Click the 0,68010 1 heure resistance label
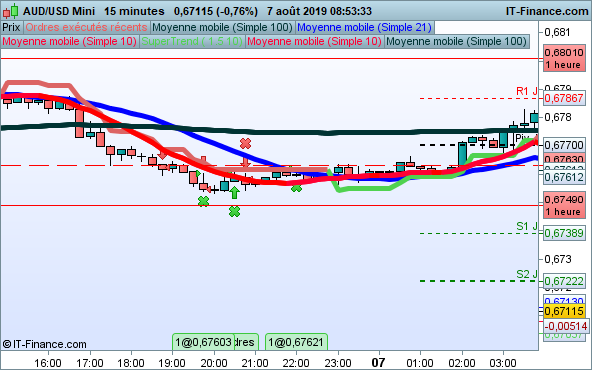Screen dimensions: 592x370 click(x=564, y=59)
